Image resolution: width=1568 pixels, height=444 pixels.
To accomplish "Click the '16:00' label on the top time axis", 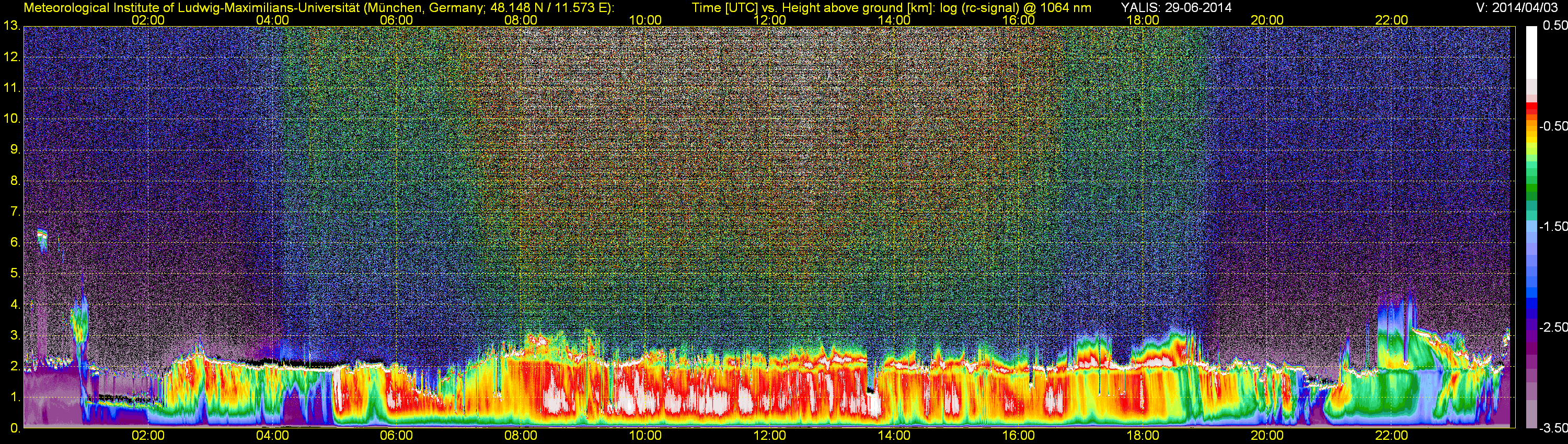I will (x=1018, y=20).
